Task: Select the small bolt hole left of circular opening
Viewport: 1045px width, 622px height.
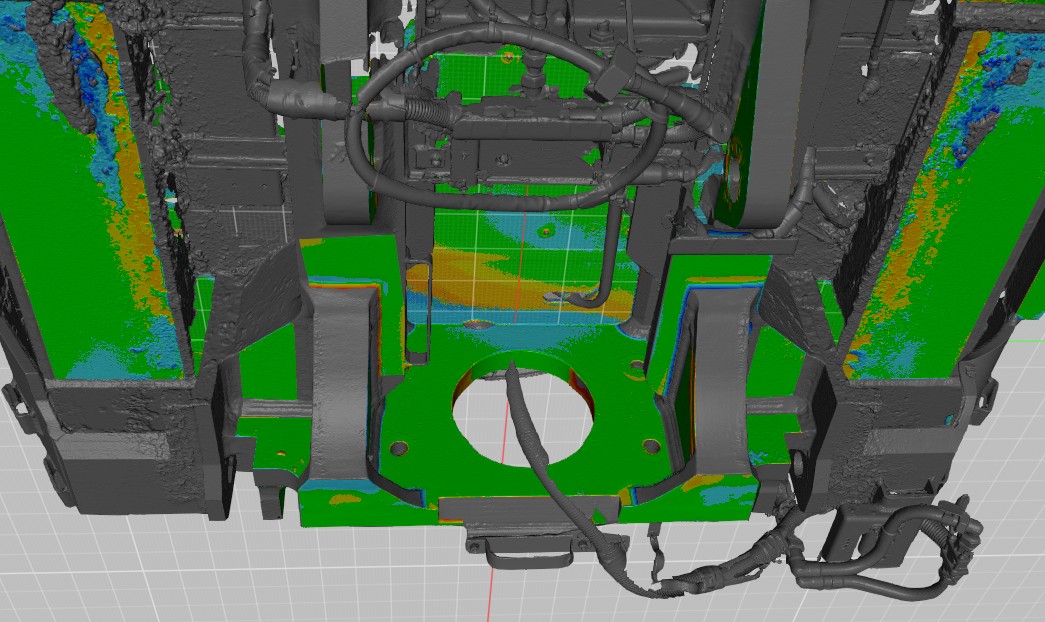Action: 400,448
